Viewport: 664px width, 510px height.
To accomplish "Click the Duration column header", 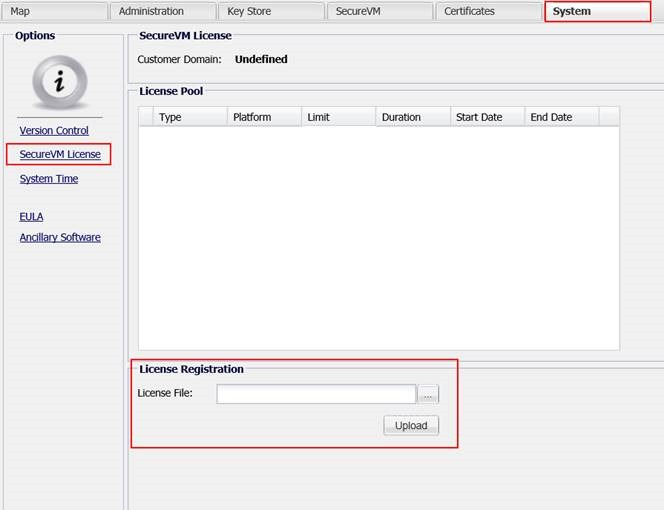I will [x=413, y=117].
